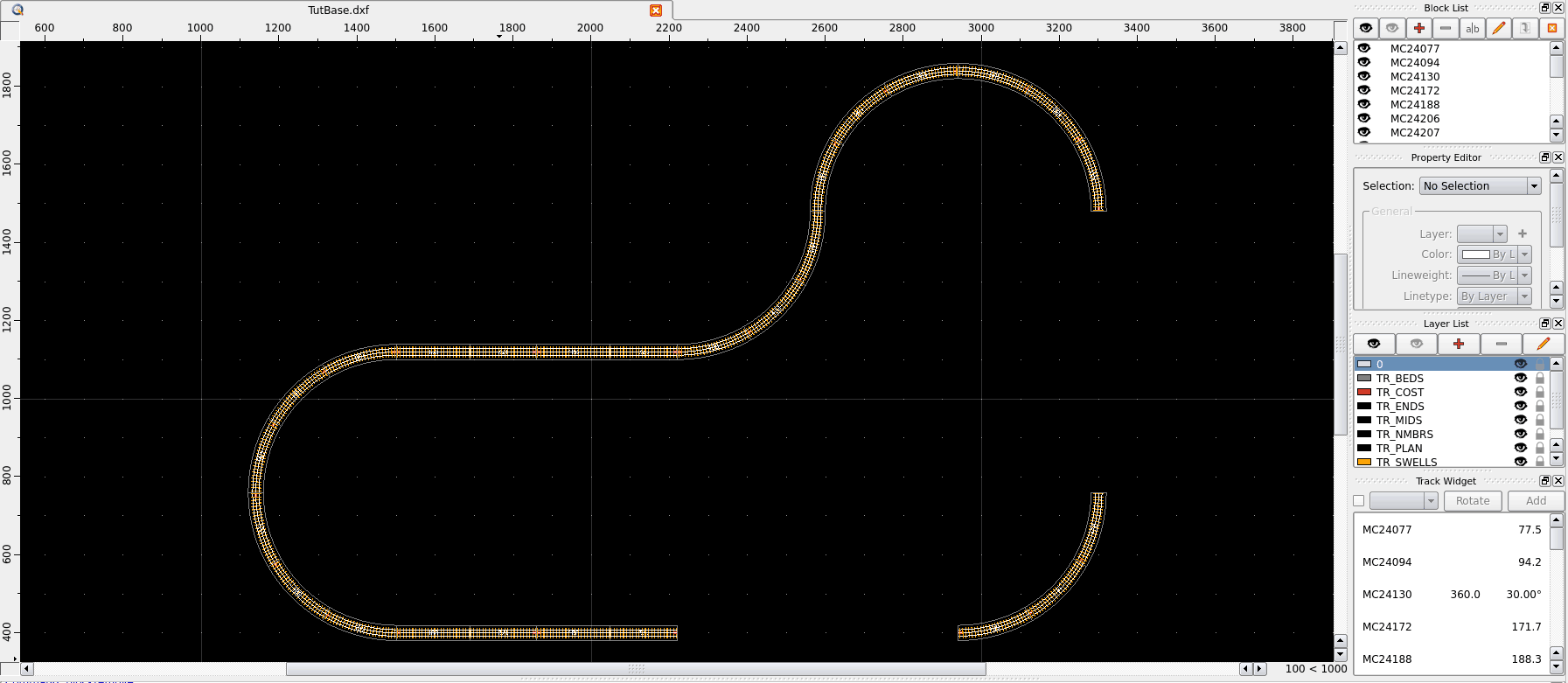Show all blocks using the Block List eye icon

[1365, 28]
